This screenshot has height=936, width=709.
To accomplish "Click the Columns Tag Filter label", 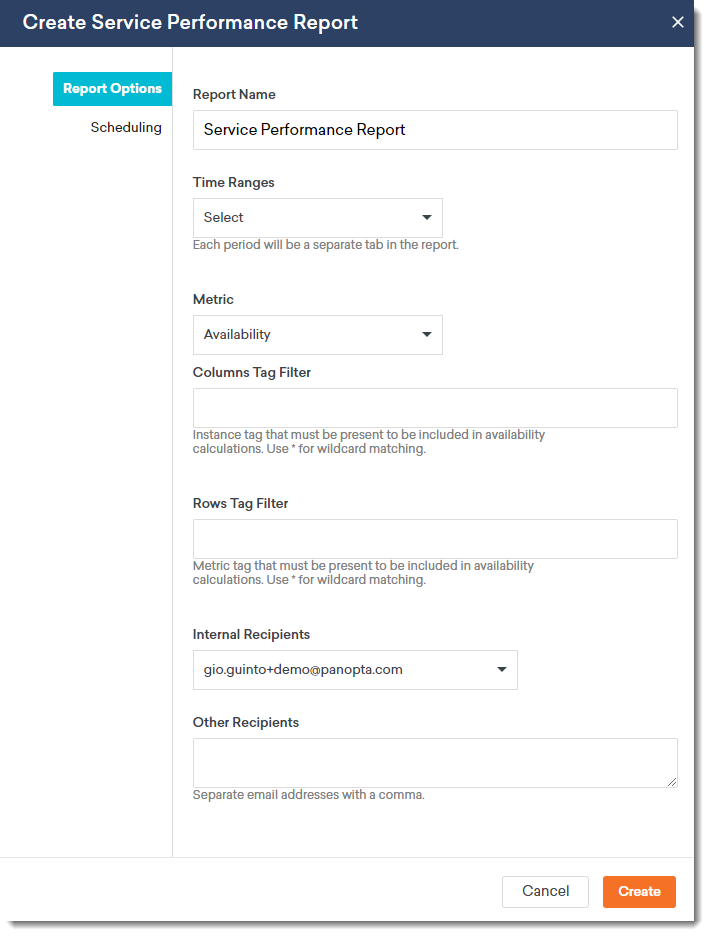I will pyautogui.click(x=252, y=373).
